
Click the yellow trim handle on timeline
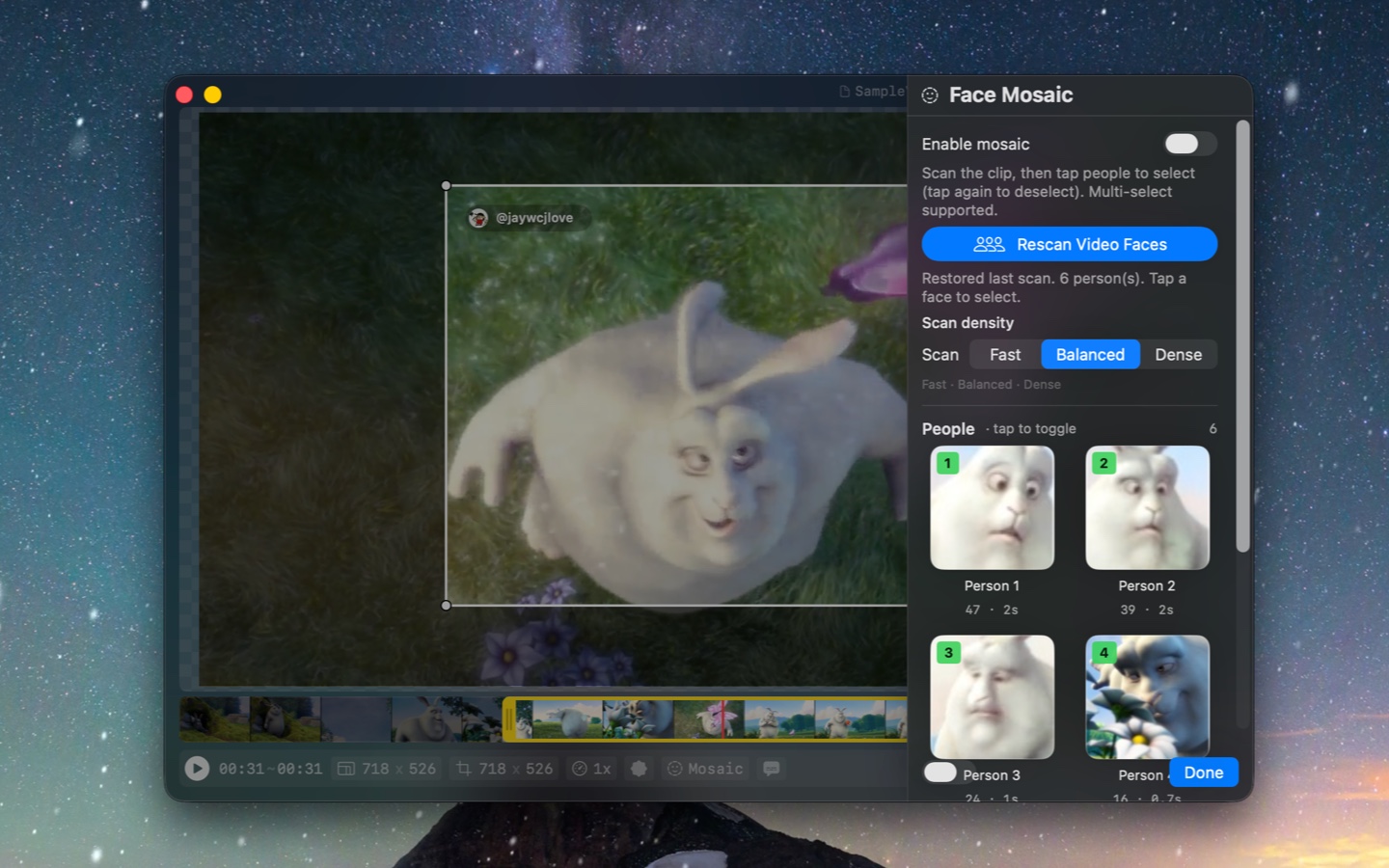click(509, 719)
